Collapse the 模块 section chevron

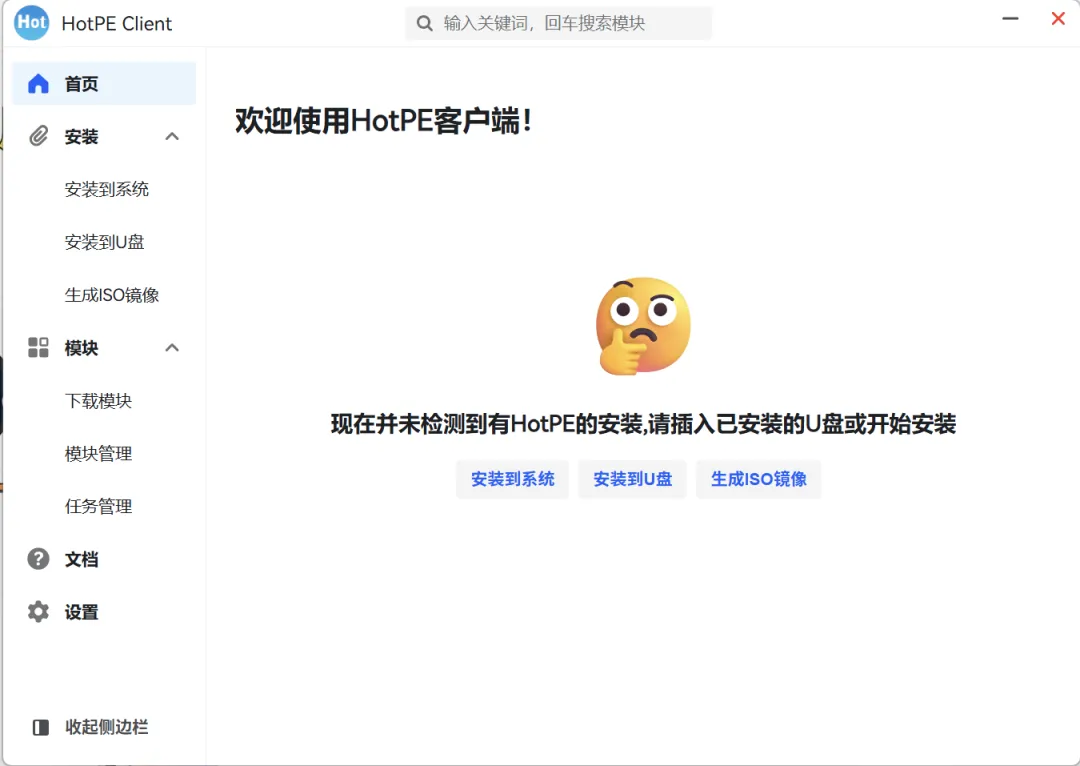(172, 347)
